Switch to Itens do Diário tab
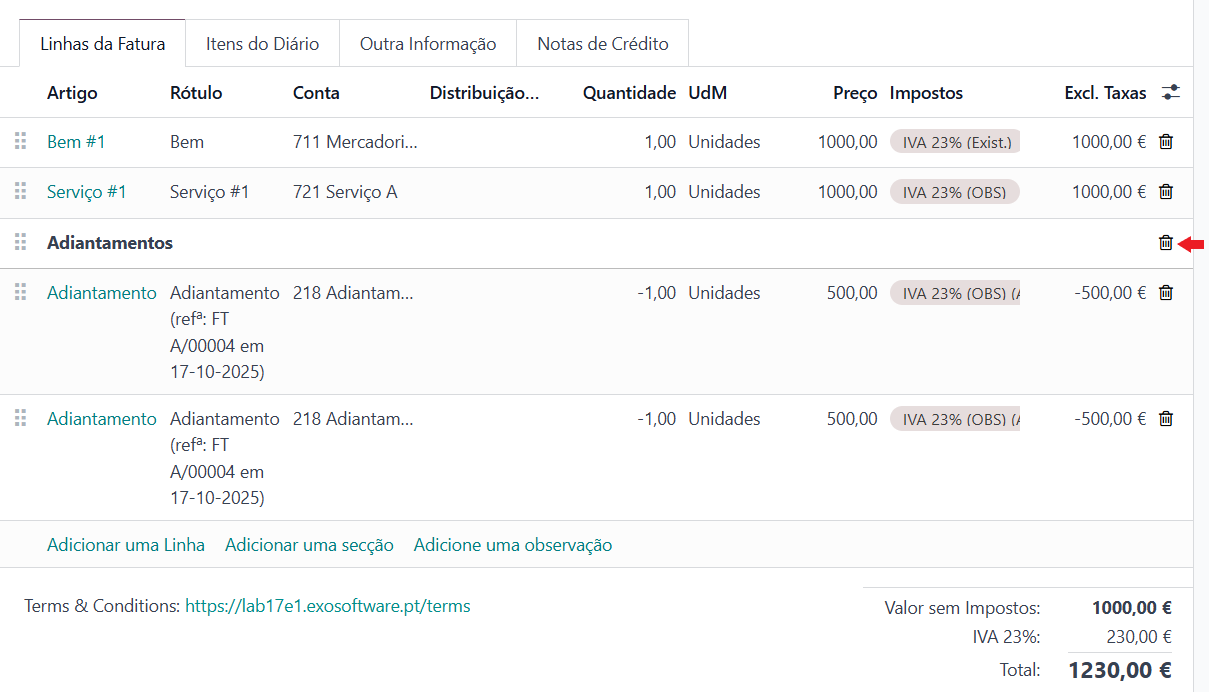This screenshot has height=692, width=1209. pyautogui.click(x=262, y=44)
